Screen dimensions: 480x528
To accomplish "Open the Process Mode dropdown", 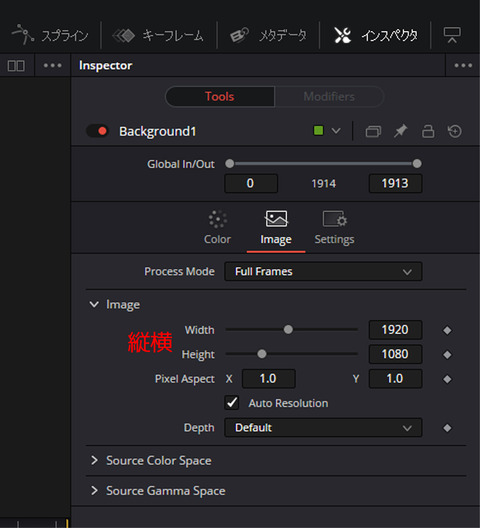I will tap(323, 271).
